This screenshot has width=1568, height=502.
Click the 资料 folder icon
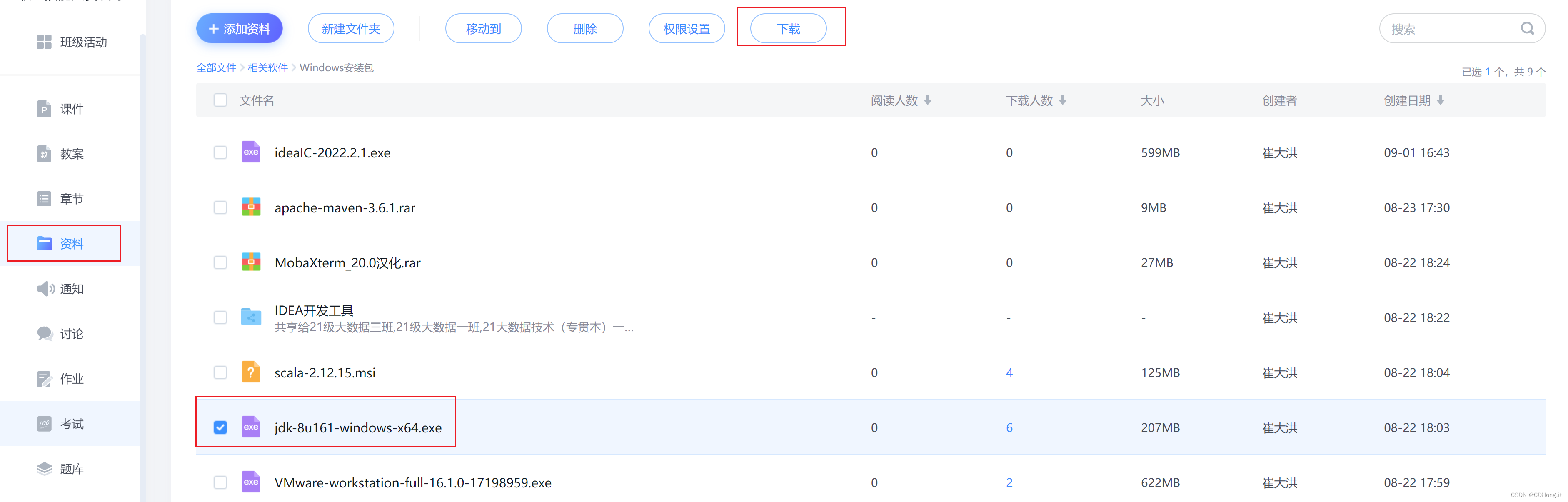(x=44, y=243)
